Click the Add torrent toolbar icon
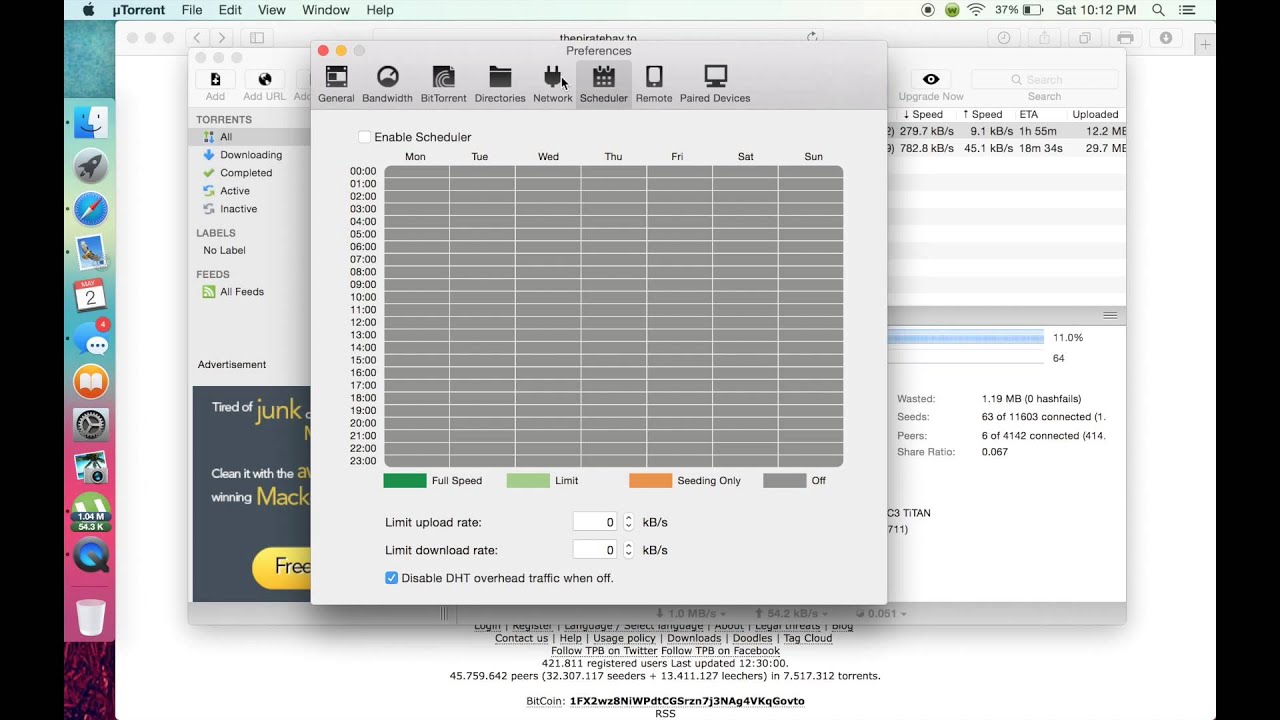The width and height of the screenshot is (1280, 720). [215, 80]
